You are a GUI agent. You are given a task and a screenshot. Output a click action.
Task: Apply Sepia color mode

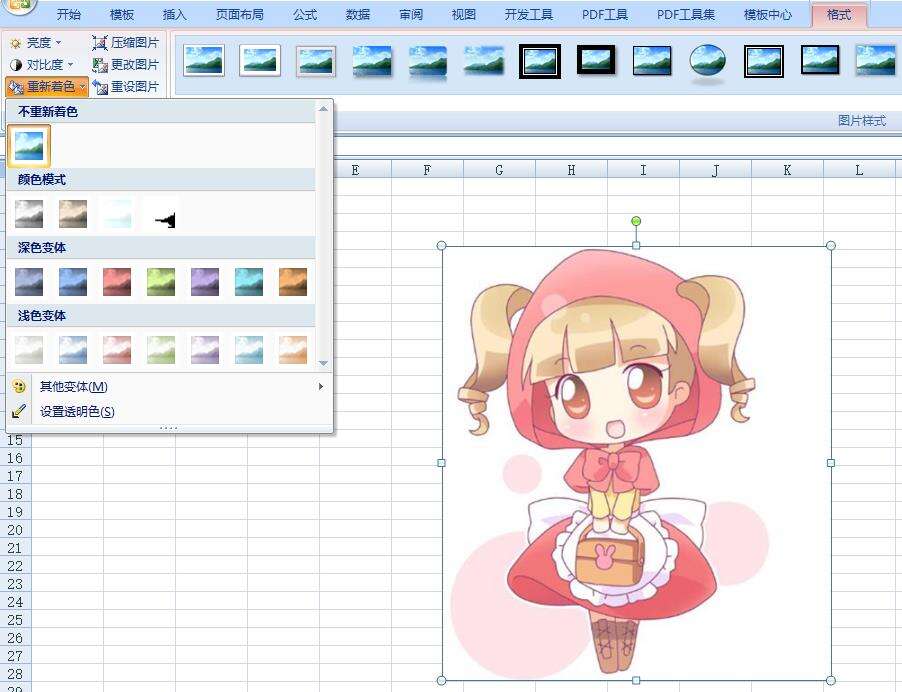73,214
